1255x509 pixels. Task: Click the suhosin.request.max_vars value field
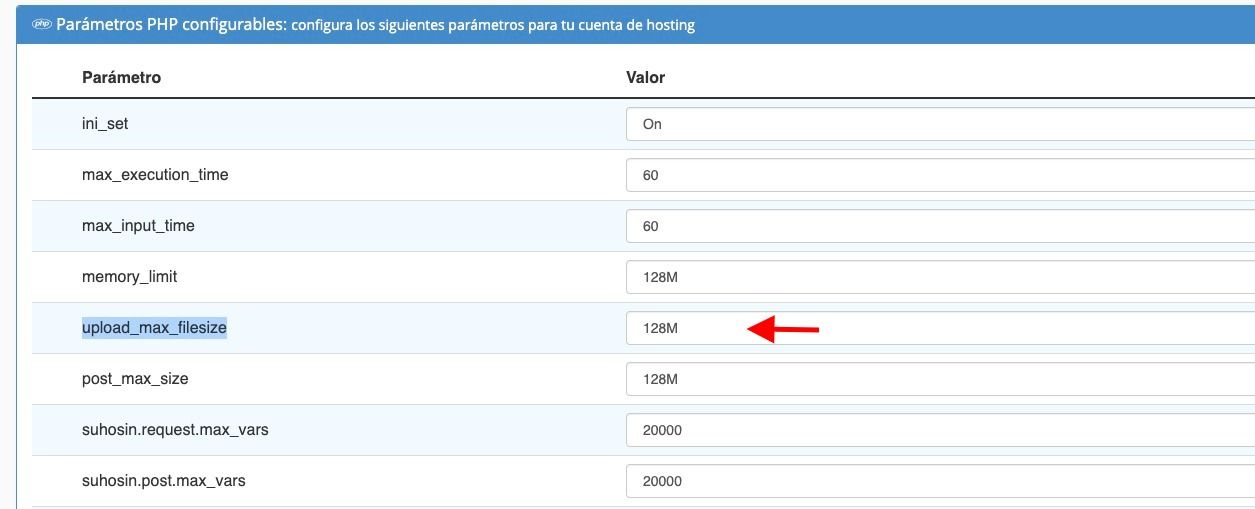940,430
